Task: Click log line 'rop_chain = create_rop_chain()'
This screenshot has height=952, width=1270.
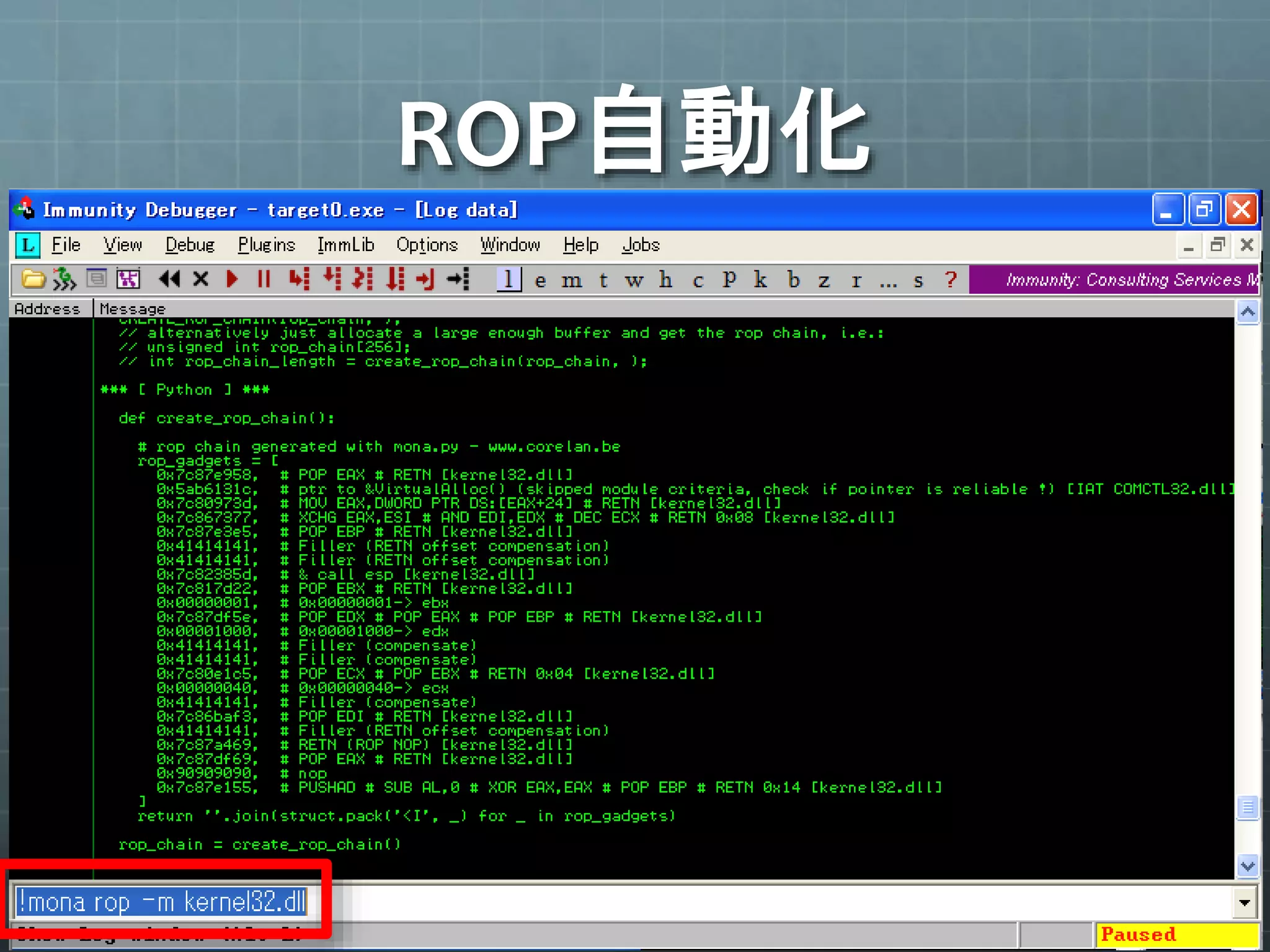Action: pyautogui.click(x=260, y=844)
